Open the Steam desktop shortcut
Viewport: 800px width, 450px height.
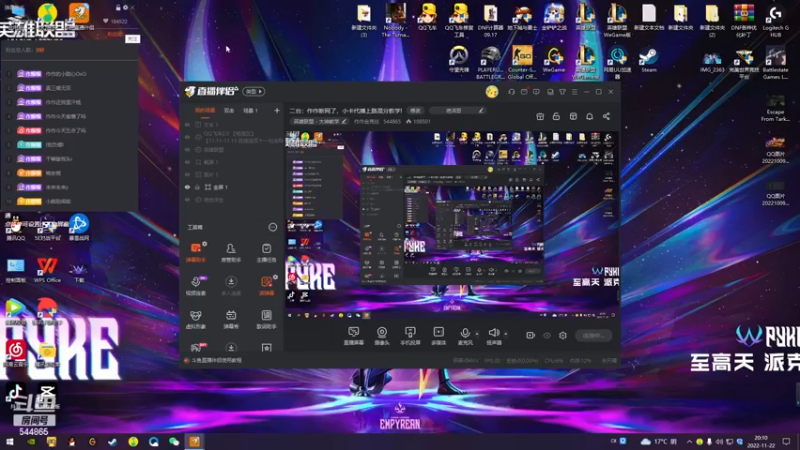tap(648, 60)
